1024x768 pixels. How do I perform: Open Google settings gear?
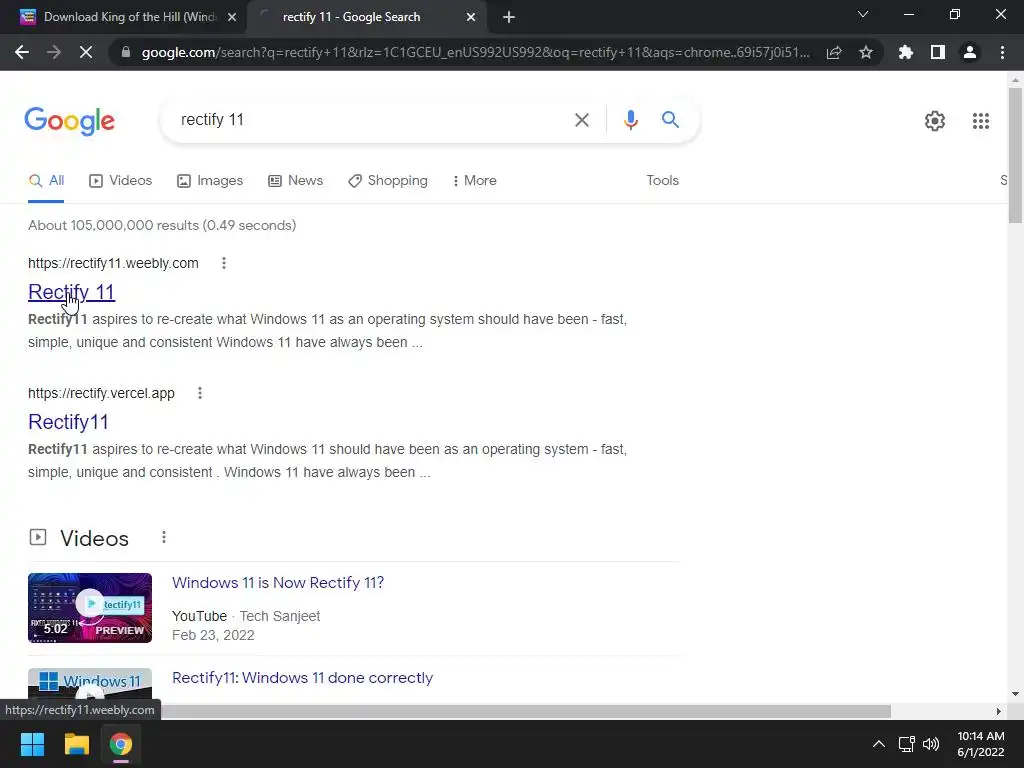click(935, 121)
